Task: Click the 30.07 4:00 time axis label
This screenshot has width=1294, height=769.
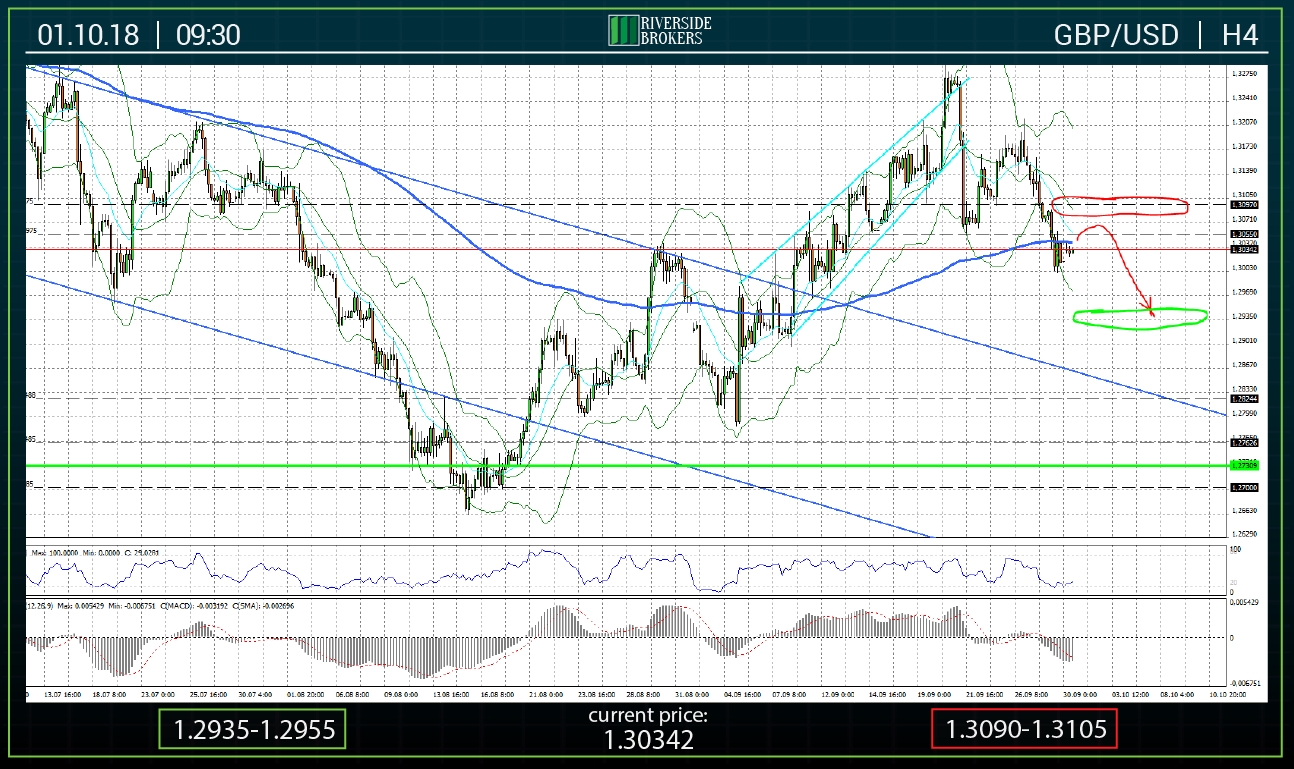Action: [255, 693]
